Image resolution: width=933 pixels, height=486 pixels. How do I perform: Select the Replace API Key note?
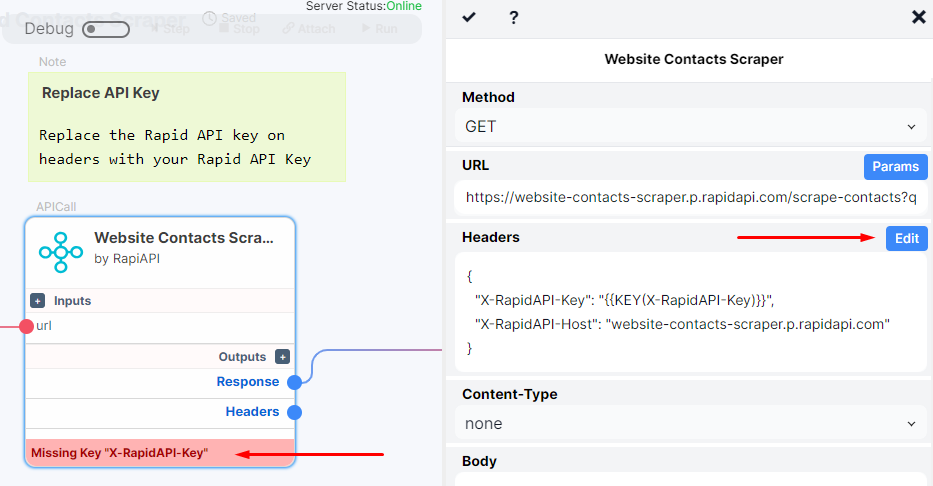click(x=187, y=127)
